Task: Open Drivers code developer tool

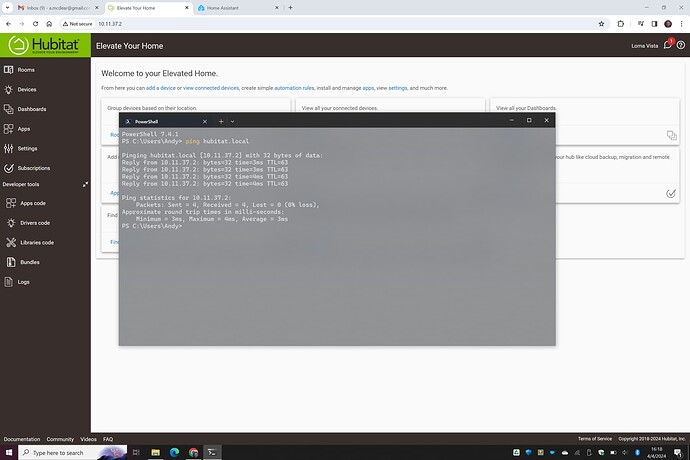Action: 28,223
